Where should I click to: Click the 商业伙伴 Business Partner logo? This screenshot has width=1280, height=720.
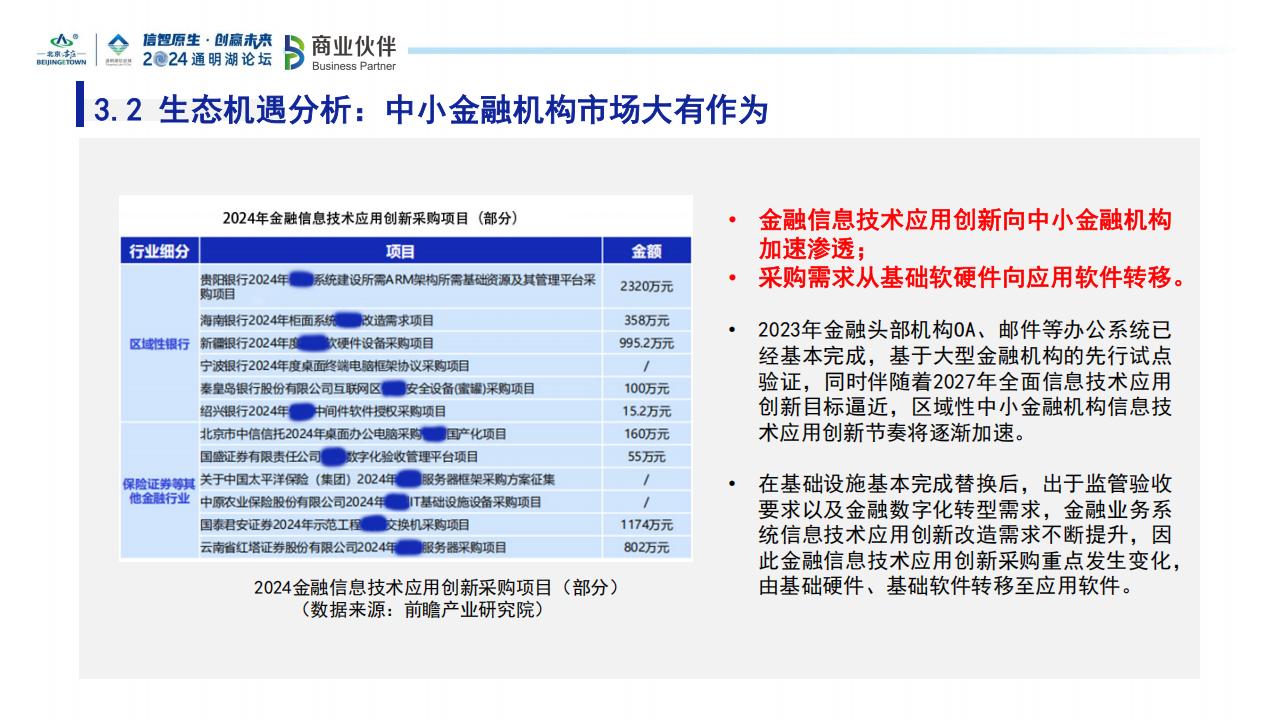[340, 52]
